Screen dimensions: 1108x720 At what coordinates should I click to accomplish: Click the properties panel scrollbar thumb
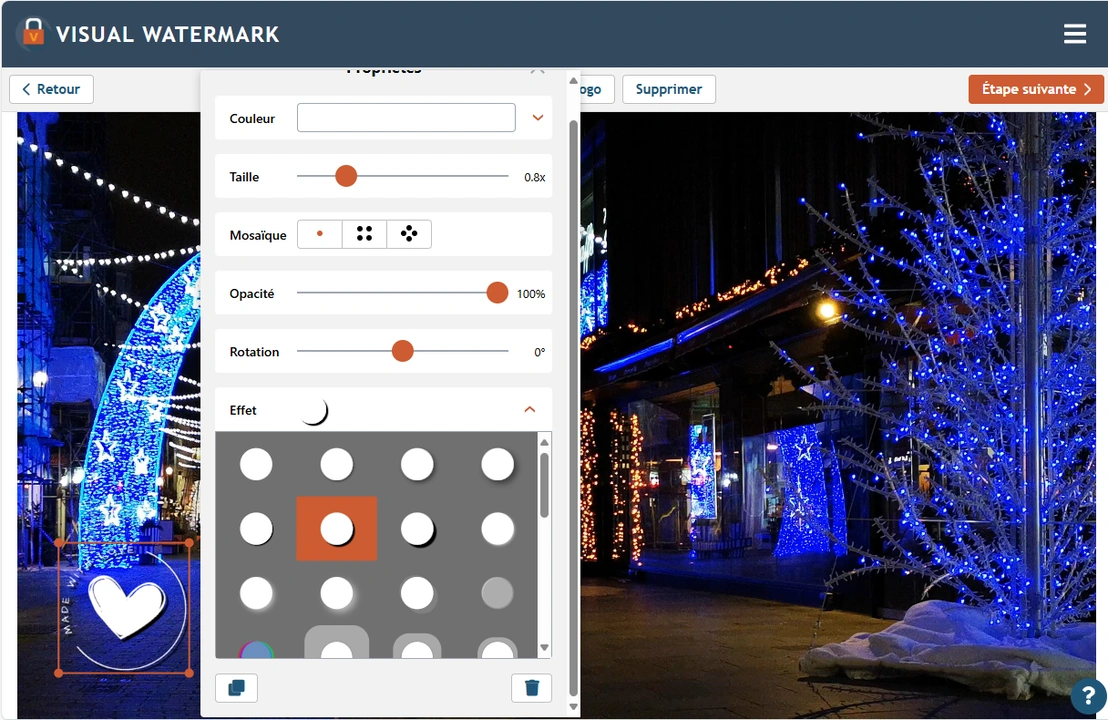(573, 408)
